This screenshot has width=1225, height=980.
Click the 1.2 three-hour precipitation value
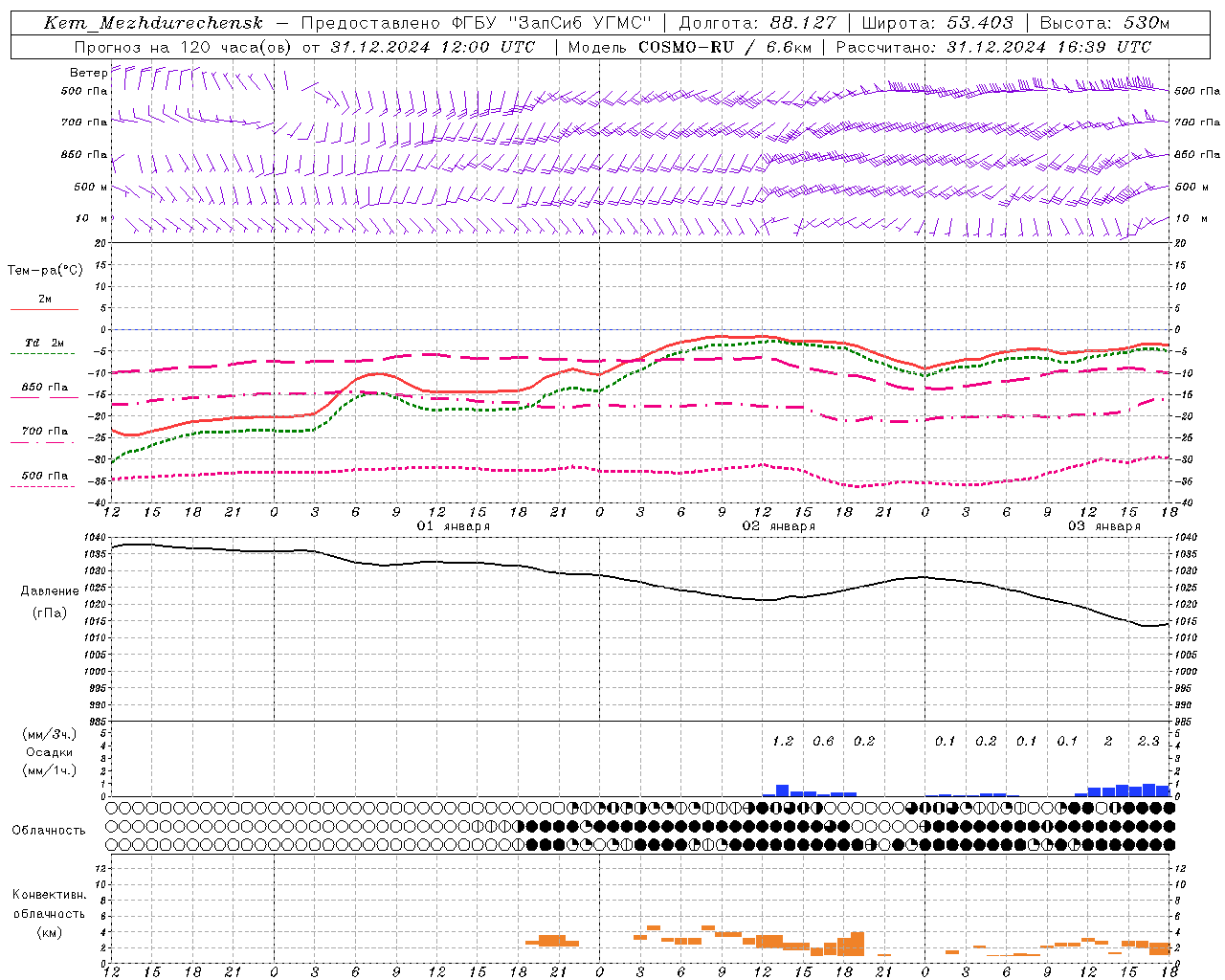click(783, 741)
